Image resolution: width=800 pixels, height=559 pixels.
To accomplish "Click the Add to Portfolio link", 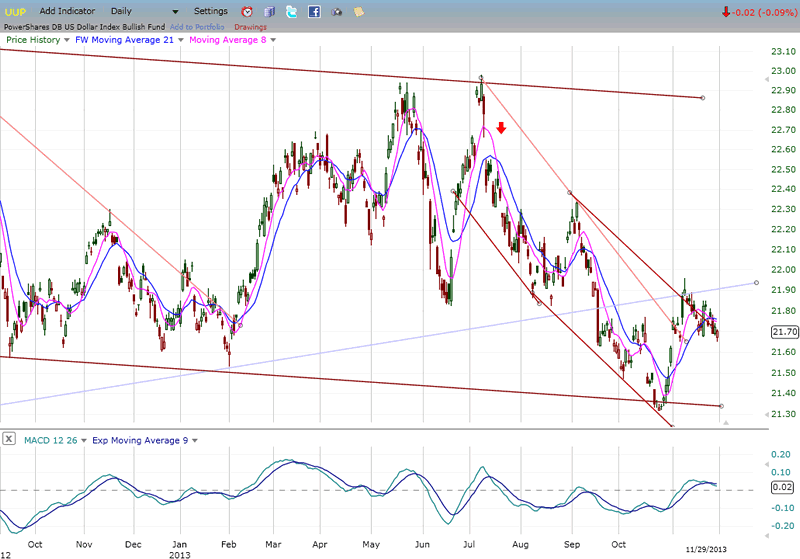I will (196, 26).
